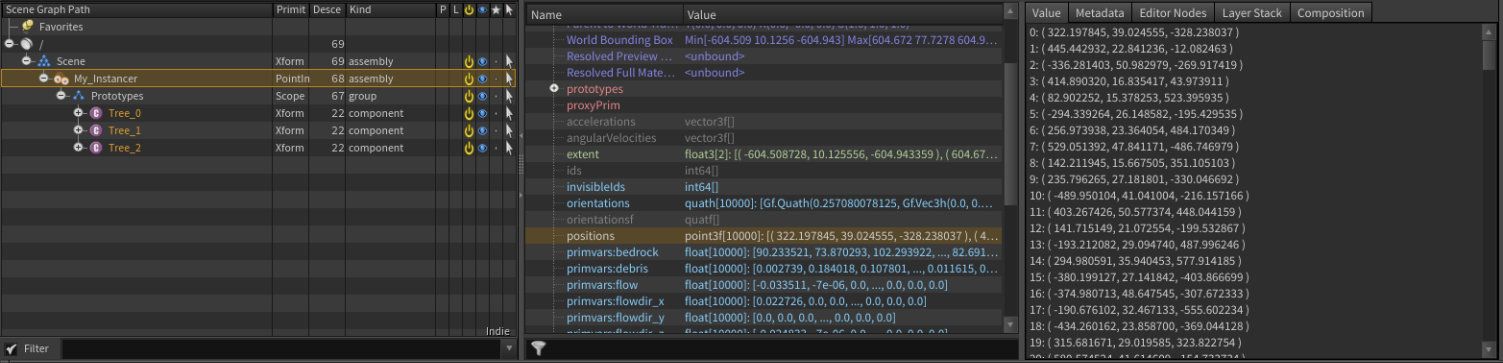The height and width of the screenshot is (363, 1503).
Task: Click the value panel vertical scrollbar
Action: pos(1489,190)
